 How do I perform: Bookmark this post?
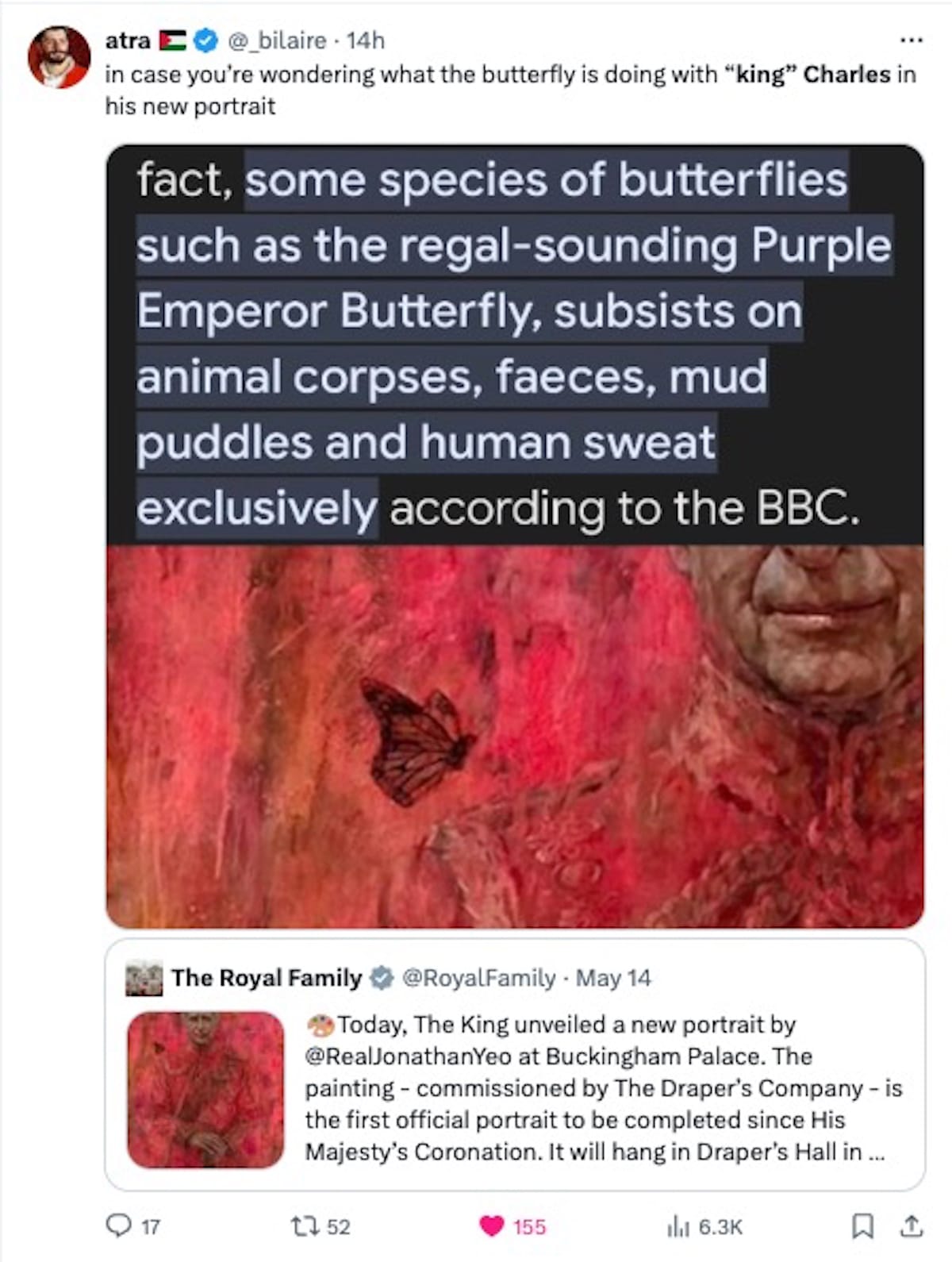(x=862, y=1226)
